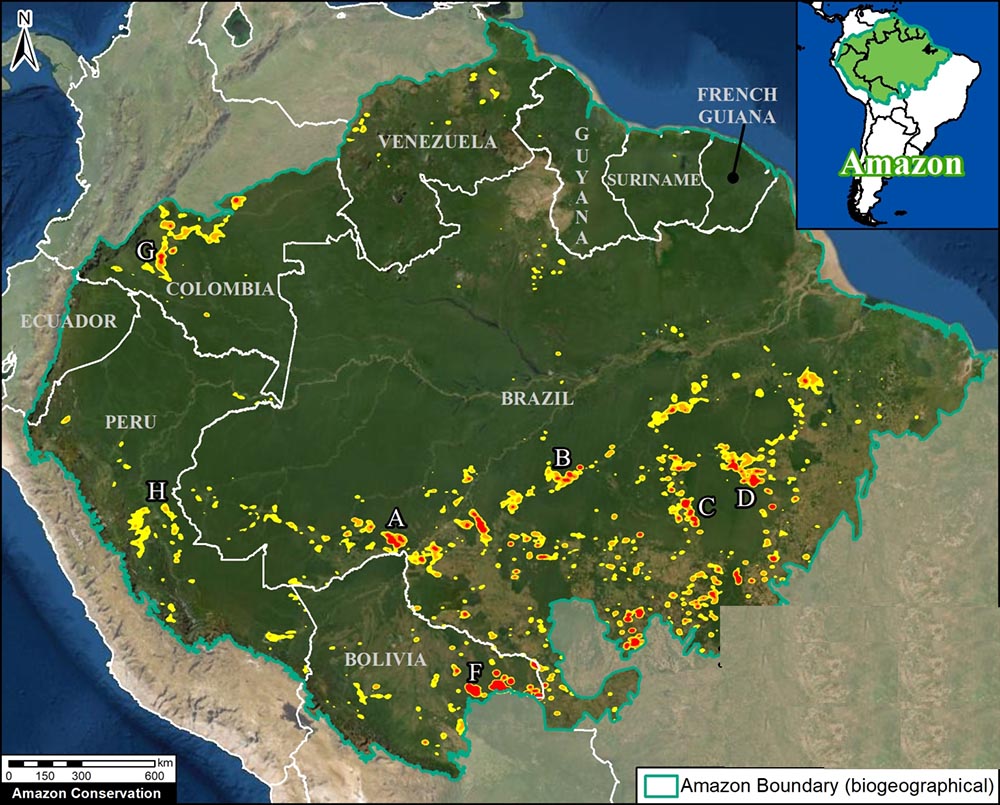
Task: Click the SURINAME country label
Action: click(651, 180)
